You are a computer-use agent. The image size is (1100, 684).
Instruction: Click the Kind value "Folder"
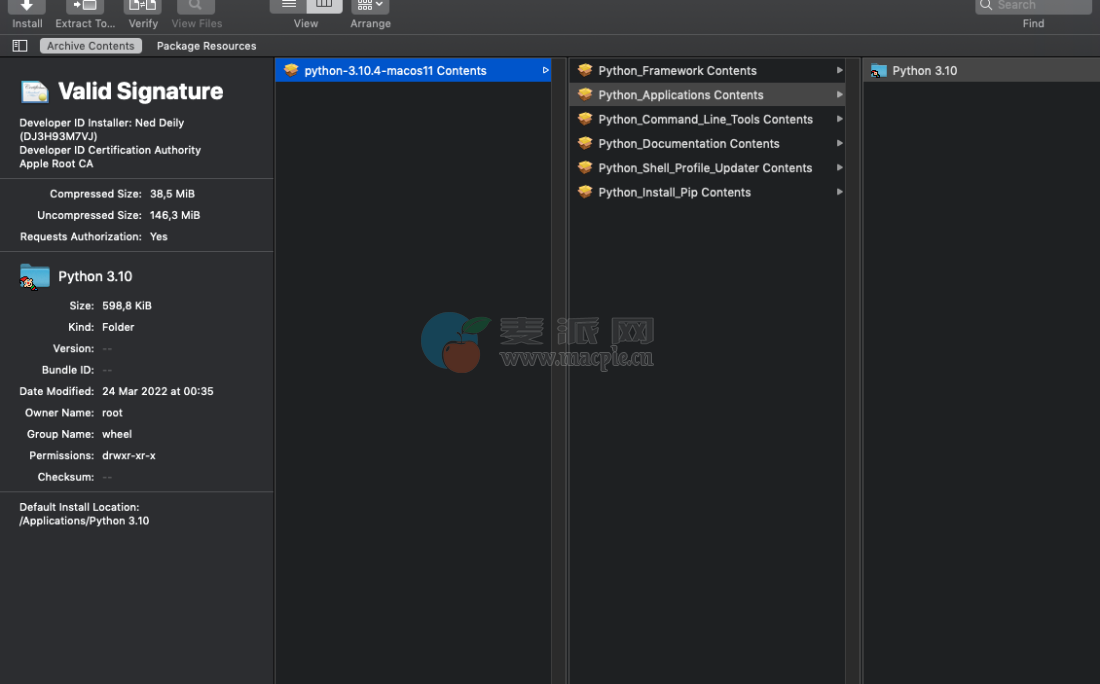click(x=118, y=327)
